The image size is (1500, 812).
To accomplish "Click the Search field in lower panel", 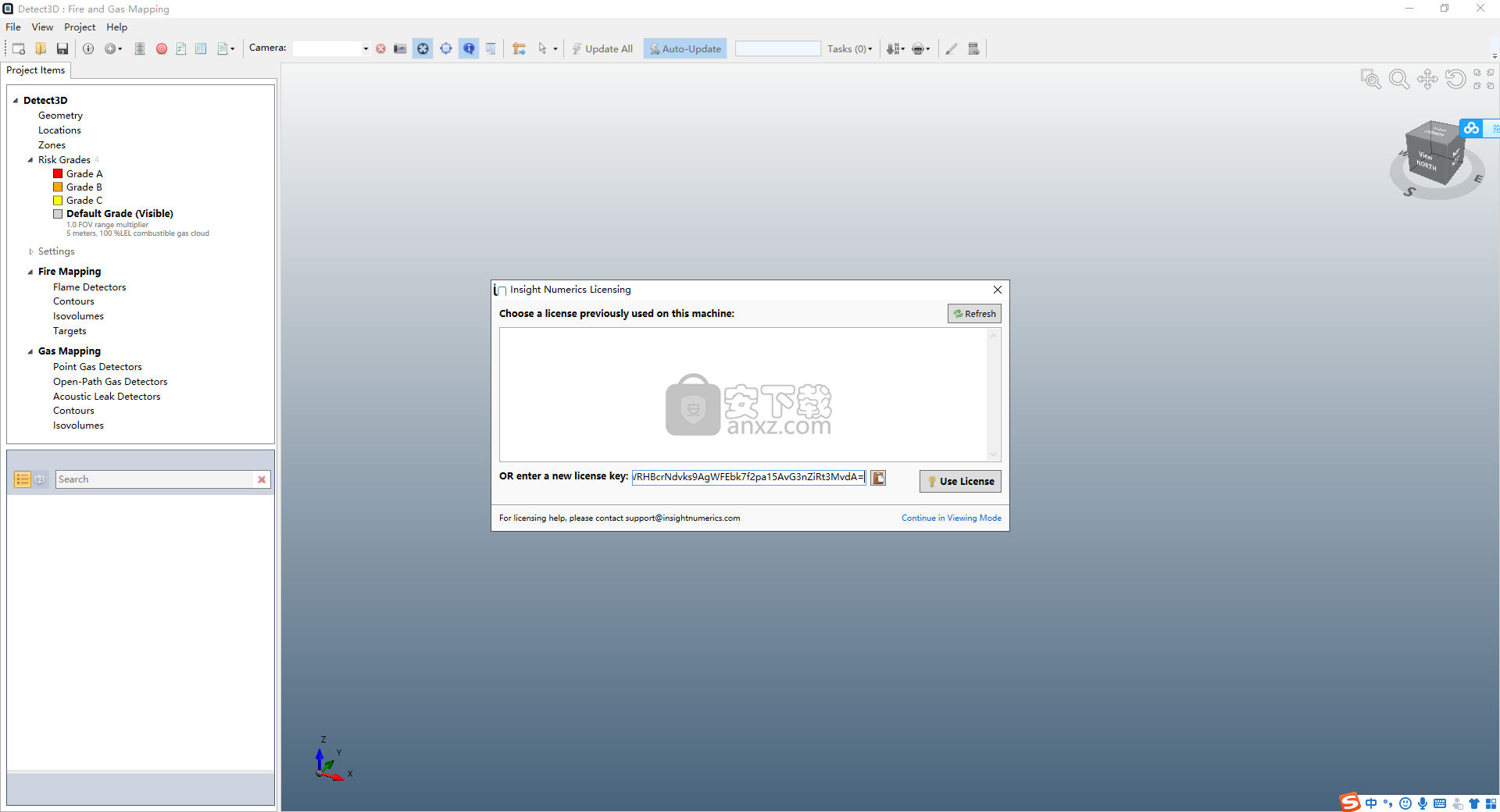I will [x=155, y=479].
